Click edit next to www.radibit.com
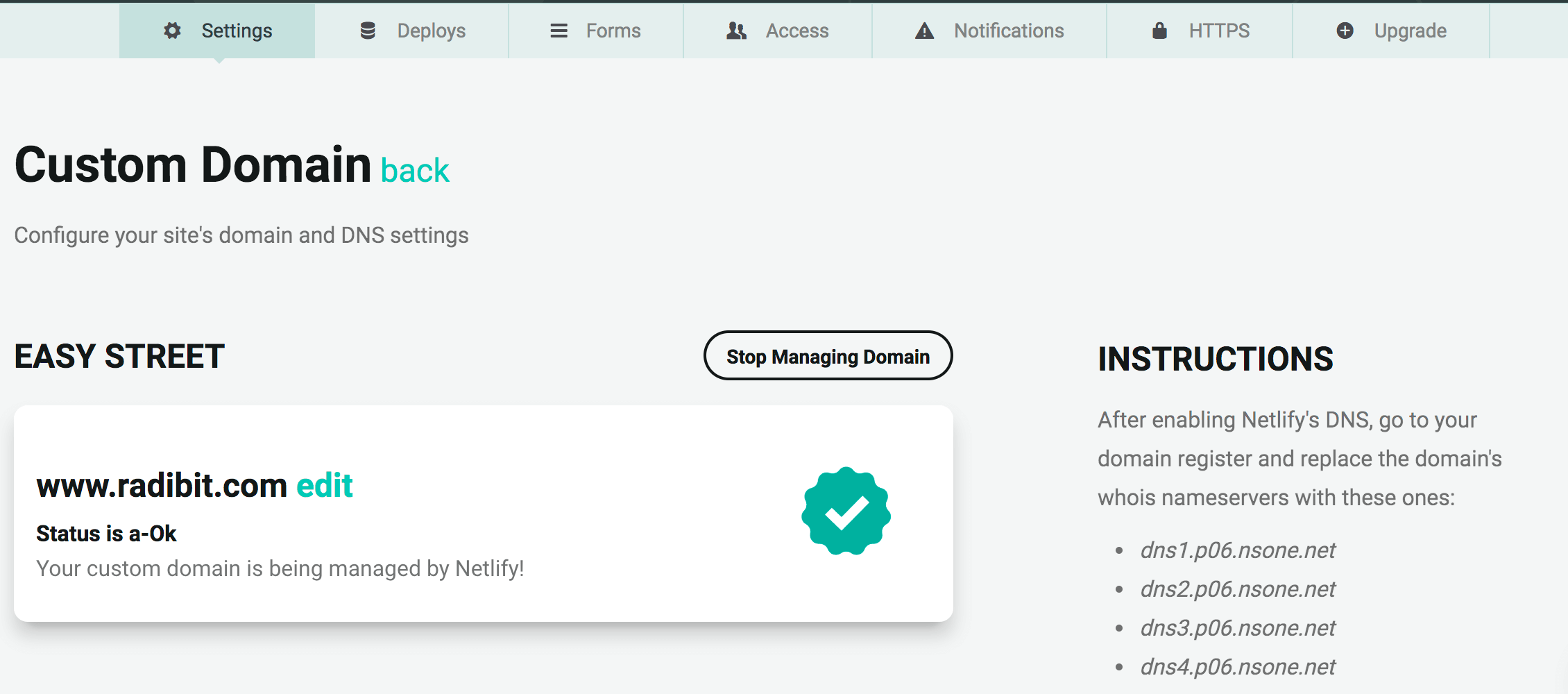 click(x=325, y=485)
